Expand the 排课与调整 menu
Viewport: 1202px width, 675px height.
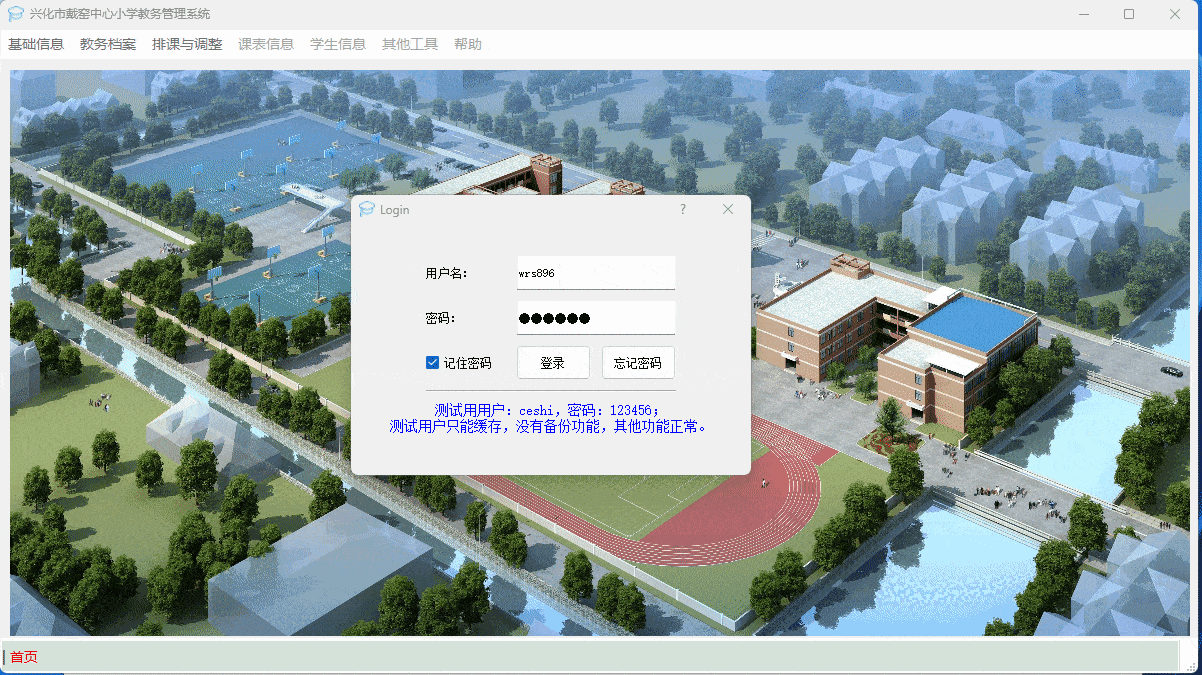tap(187, 44)
